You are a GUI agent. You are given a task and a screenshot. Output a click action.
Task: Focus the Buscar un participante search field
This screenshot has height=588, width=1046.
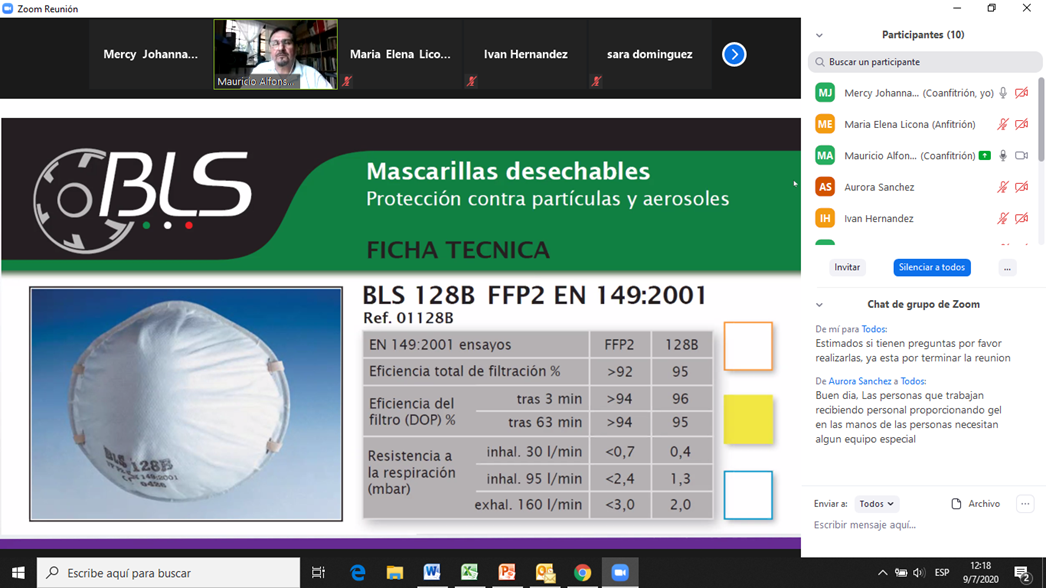point(925,62)
